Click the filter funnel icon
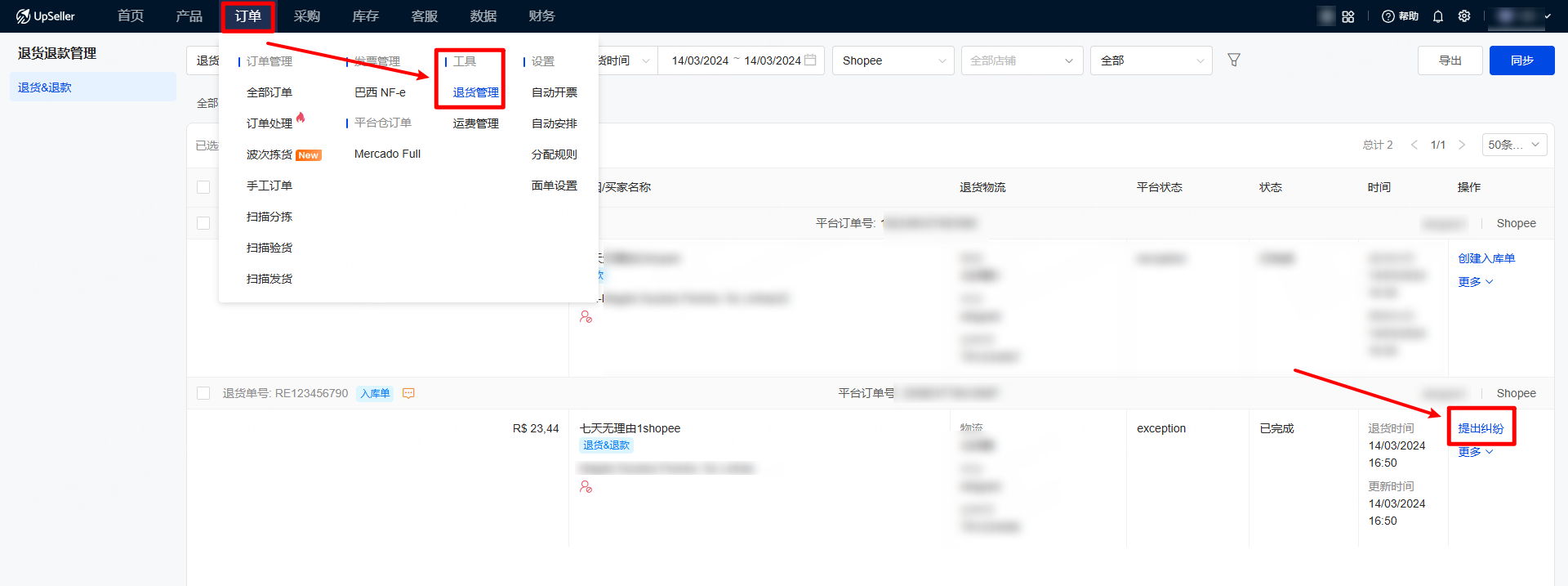The height and width of the screenshot is (586, 1568). click(x=1234, y=60)
